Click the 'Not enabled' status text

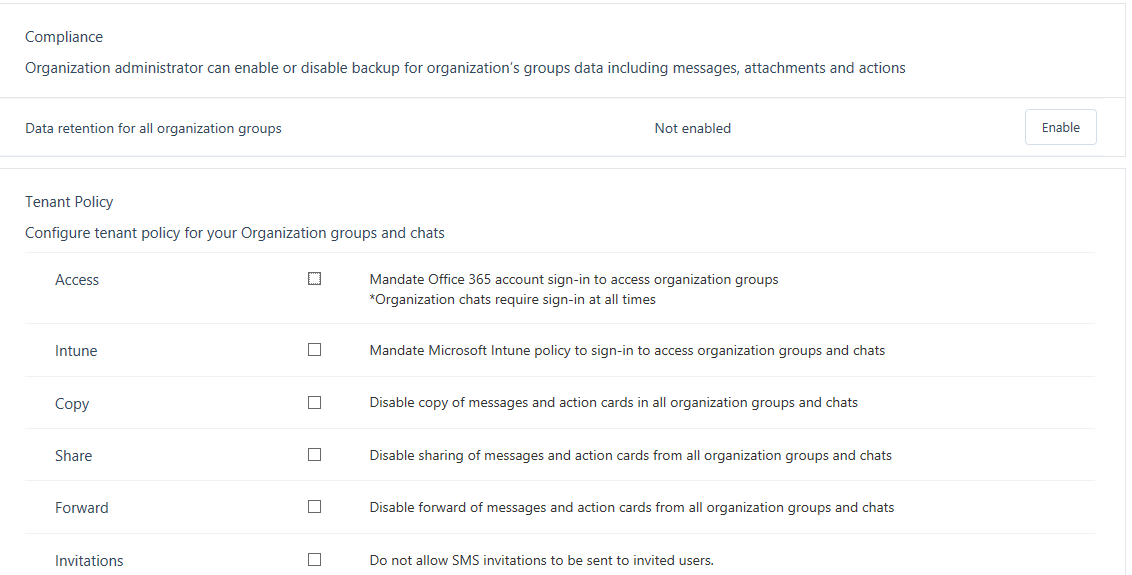pyautogui.click(x=692, y=128)
